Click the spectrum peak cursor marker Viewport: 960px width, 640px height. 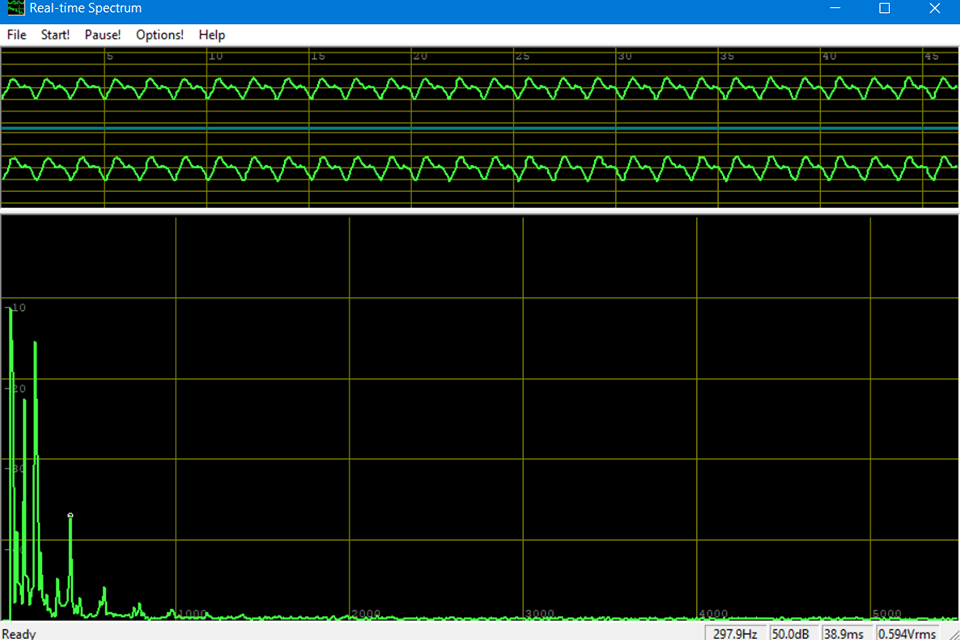point(70,516)
